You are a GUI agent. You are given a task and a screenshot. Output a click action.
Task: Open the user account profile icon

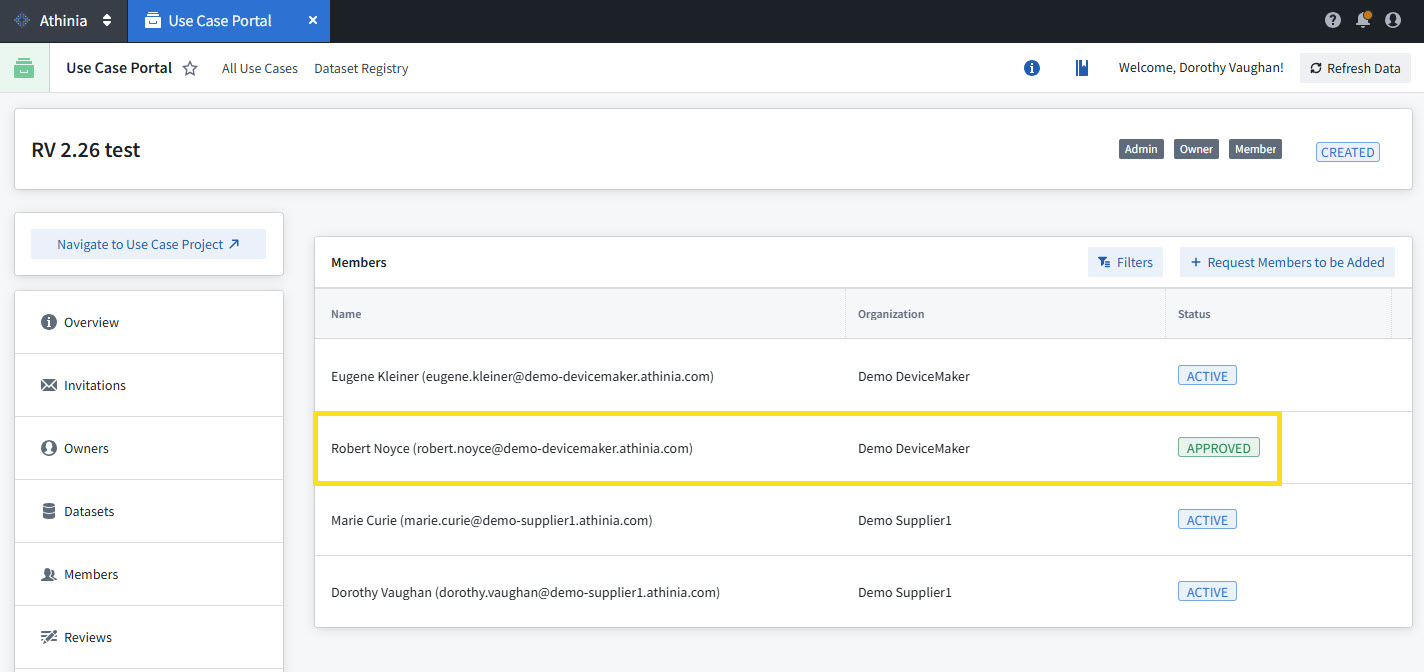point(1393,20)
